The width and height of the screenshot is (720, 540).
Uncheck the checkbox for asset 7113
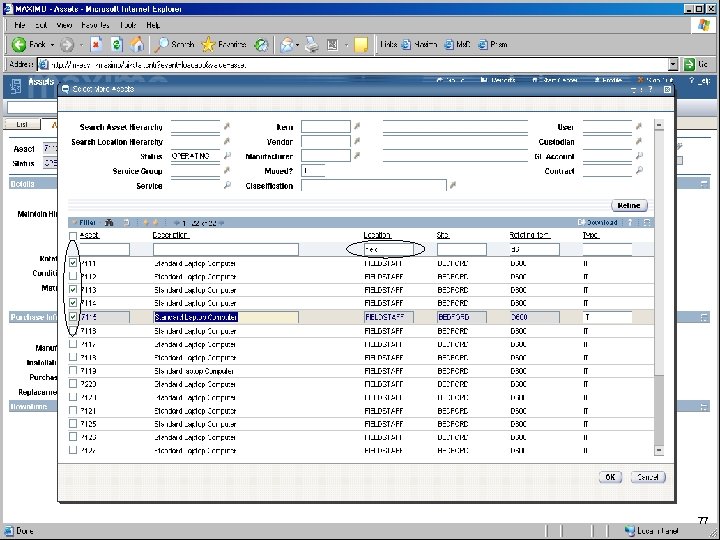pyautogui.click(x=73, y=290)
